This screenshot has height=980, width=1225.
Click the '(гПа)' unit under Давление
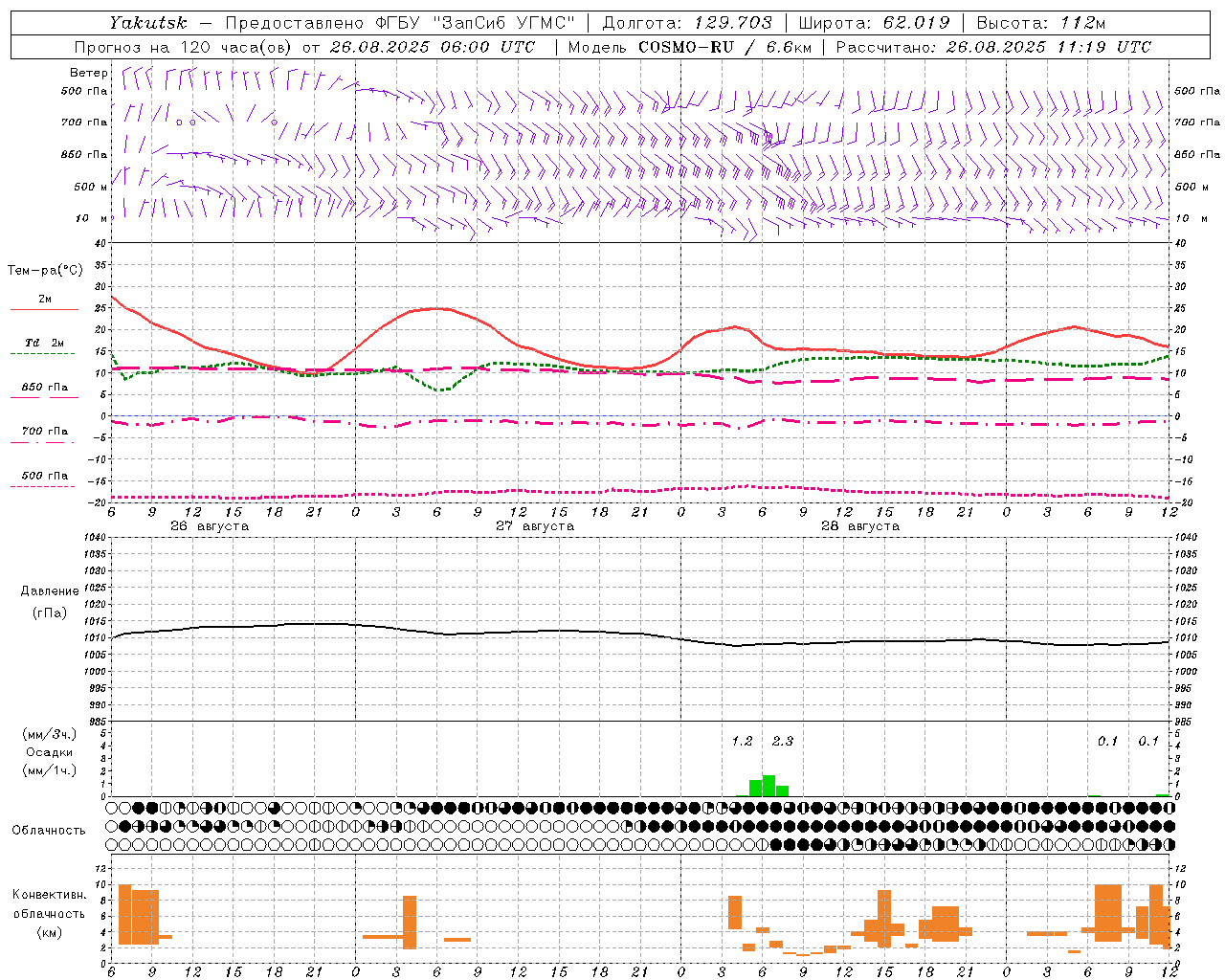(50, 612)
